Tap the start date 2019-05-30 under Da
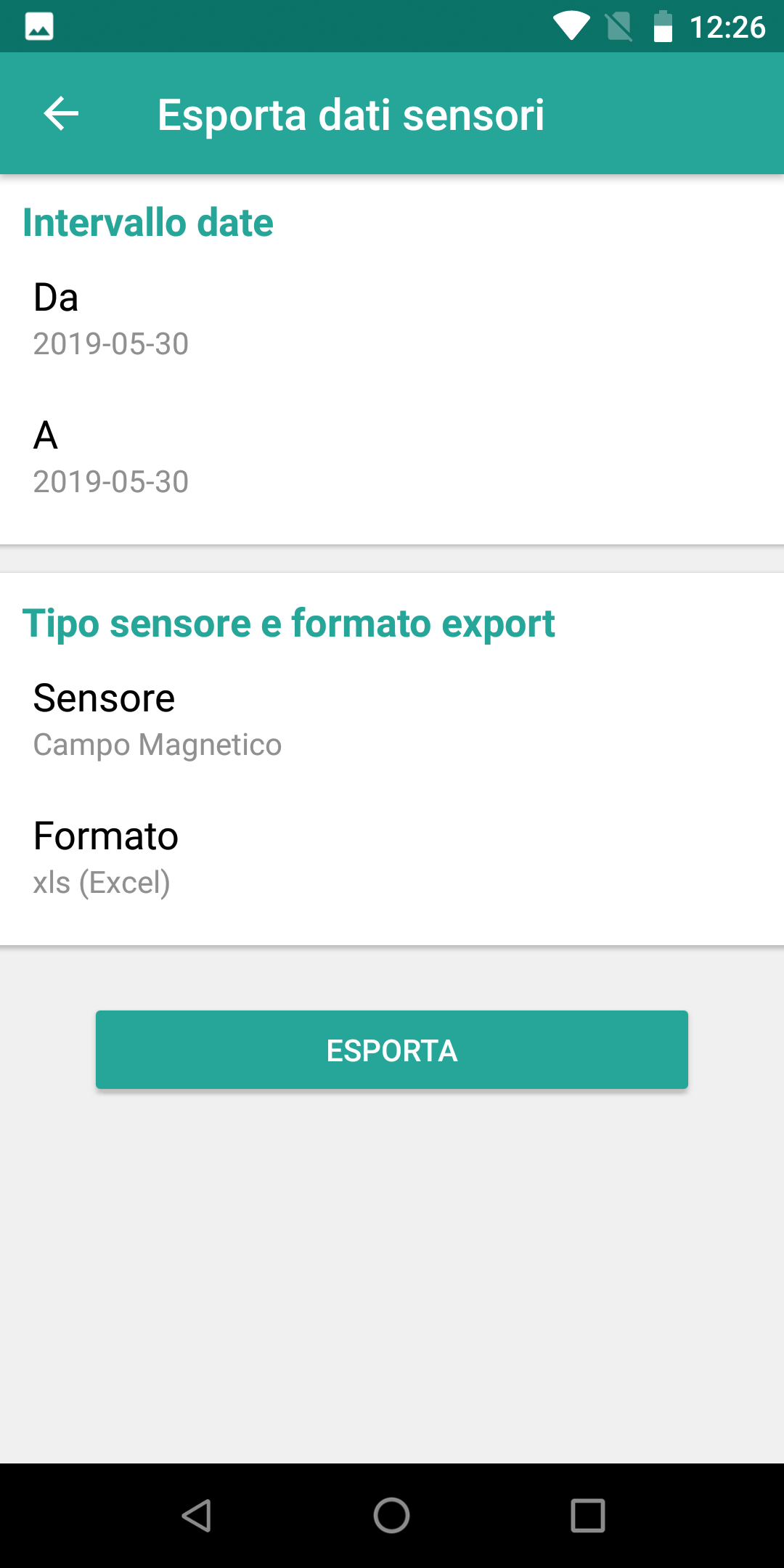The width and height of the screenshot is (784, 1568). pos(111,344)
